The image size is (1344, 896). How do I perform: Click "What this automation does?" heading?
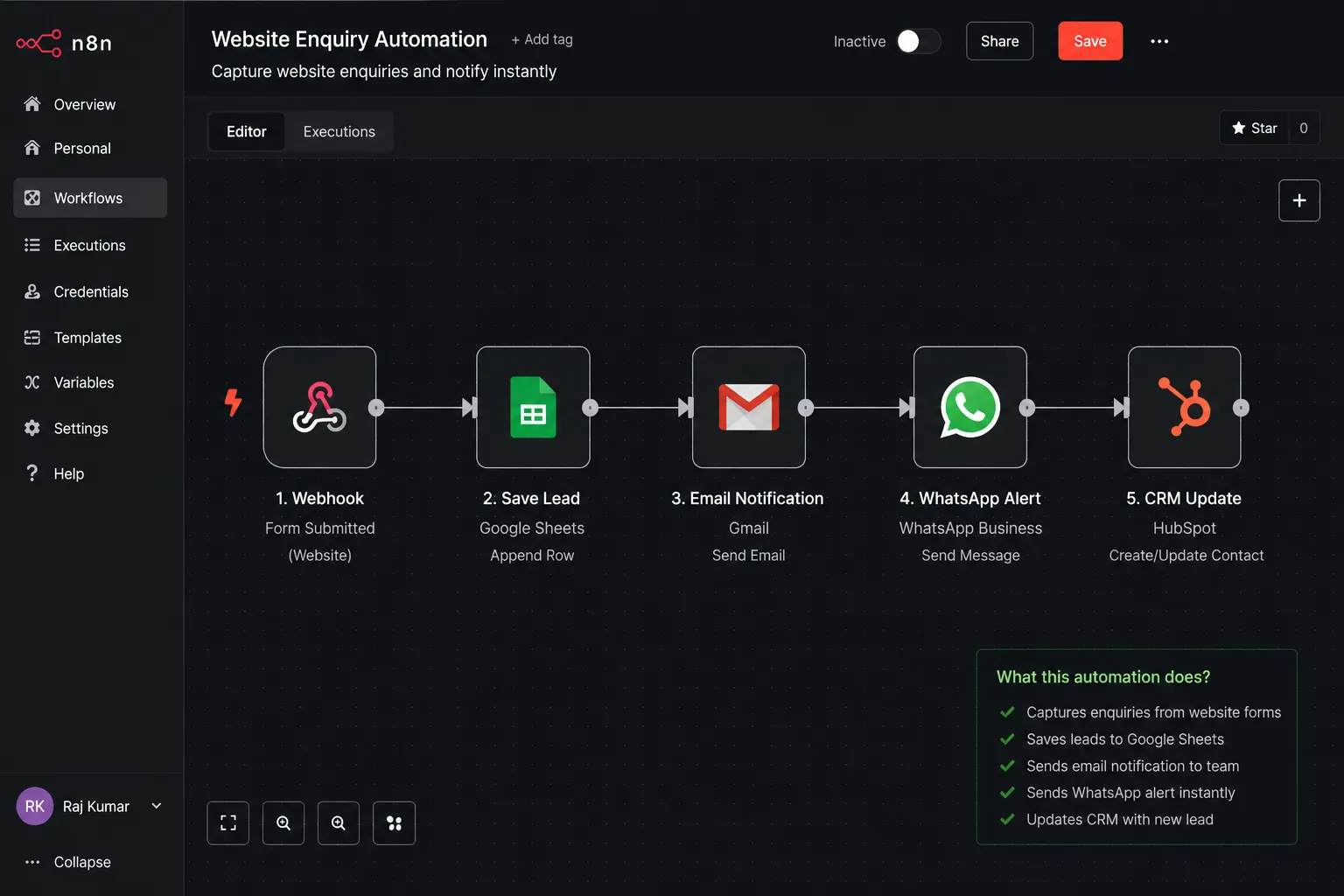point(1103,676)
